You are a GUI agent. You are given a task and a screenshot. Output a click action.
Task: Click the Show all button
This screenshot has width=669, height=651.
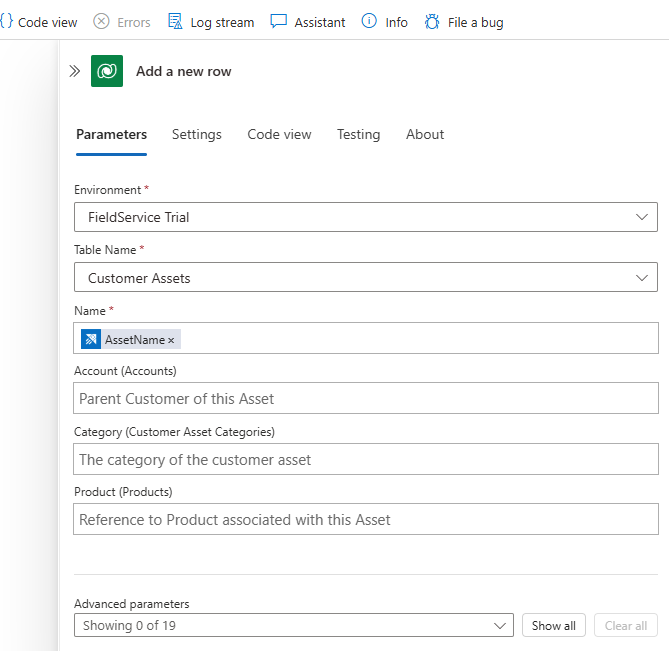point(553,626)
